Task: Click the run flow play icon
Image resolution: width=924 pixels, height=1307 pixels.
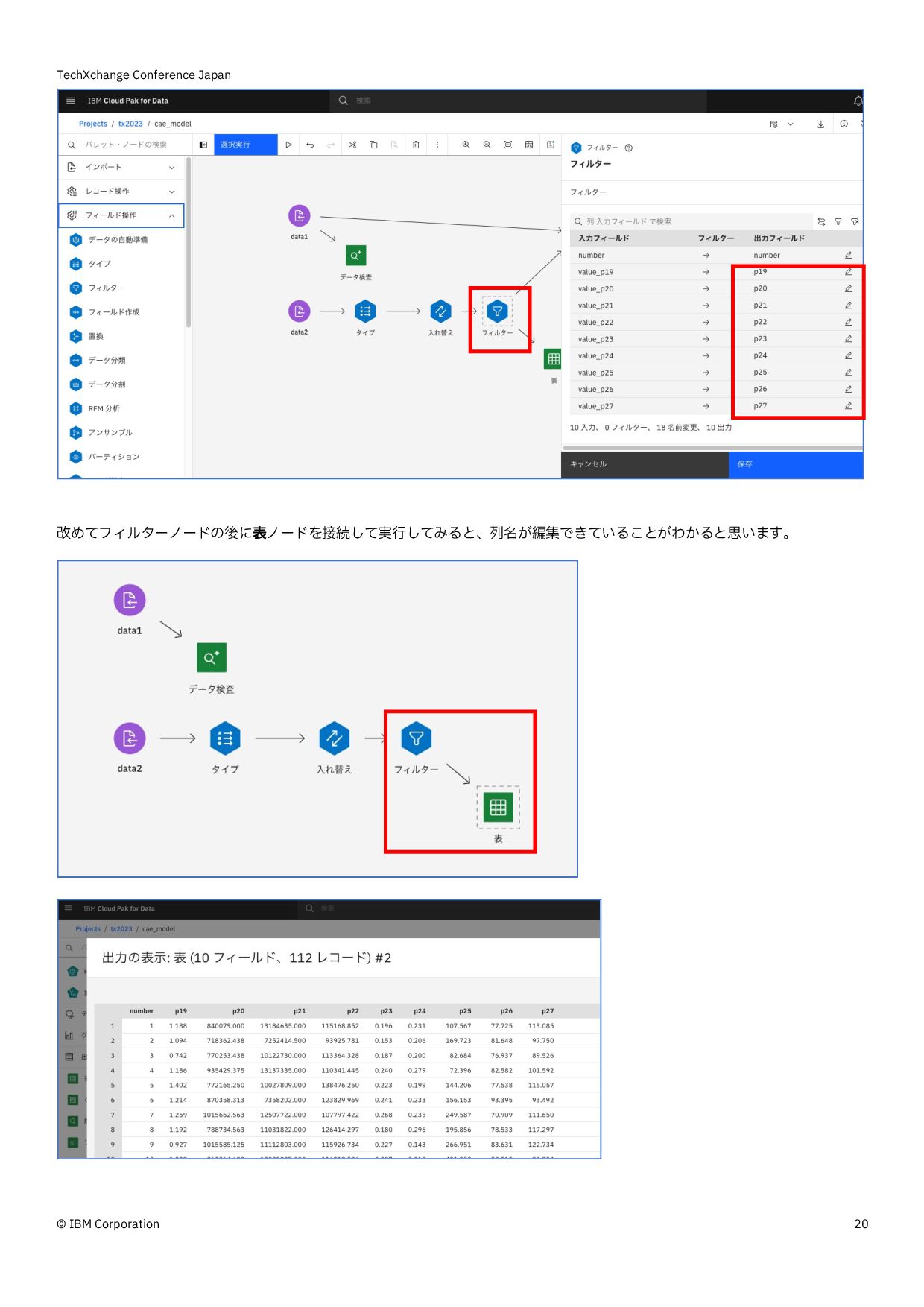Action: coord(288,145)
